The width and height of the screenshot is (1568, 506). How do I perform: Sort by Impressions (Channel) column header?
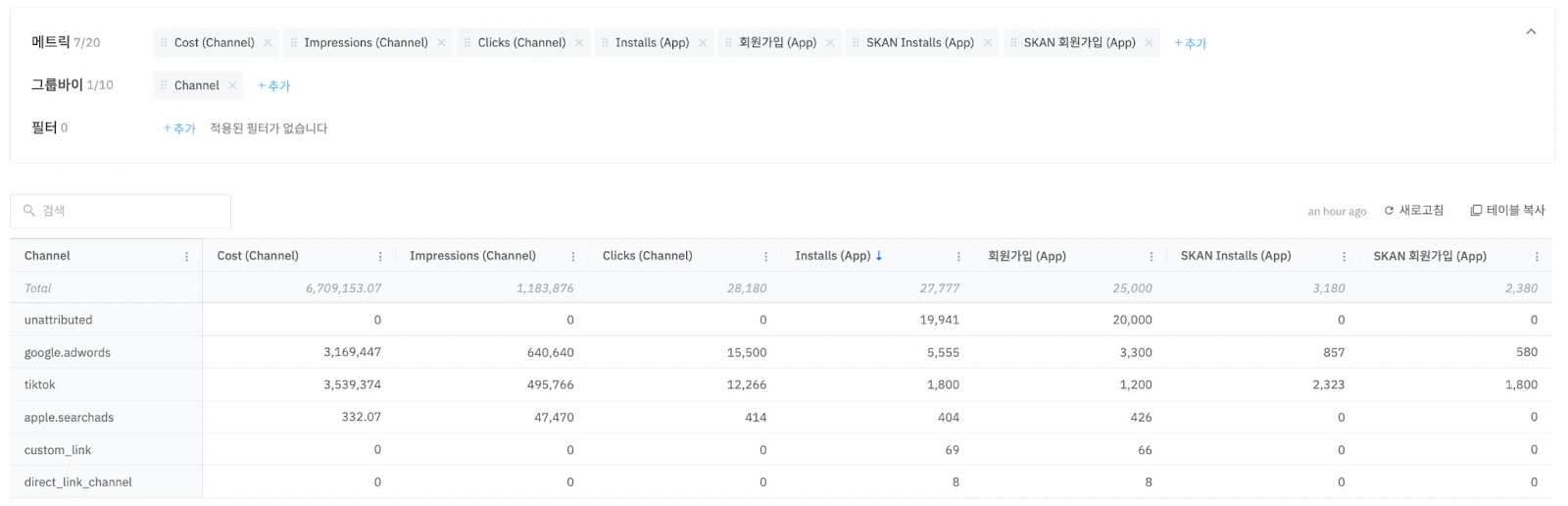pyautogui.click(x=472, y=256)
